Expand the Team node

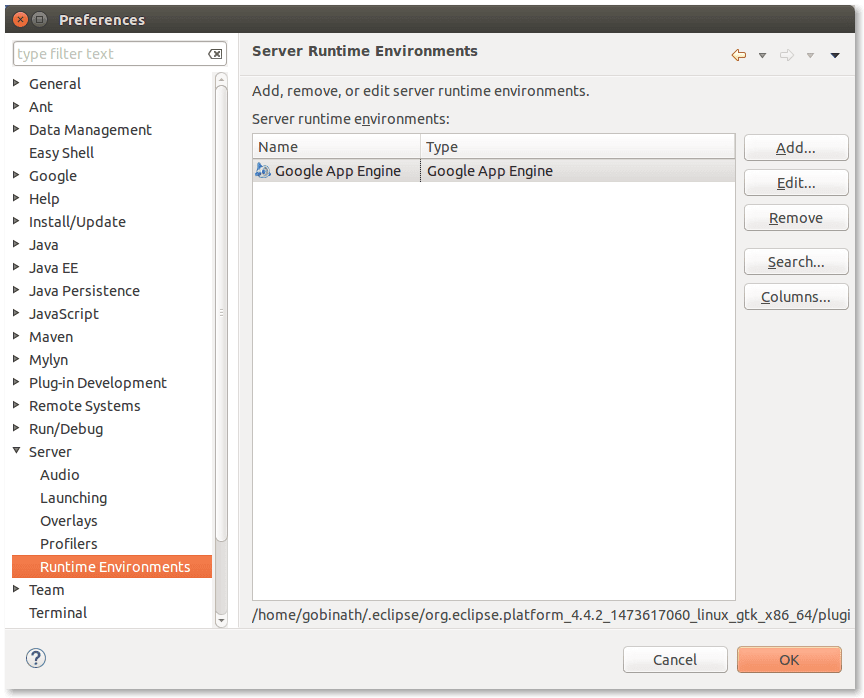[17, 589]
